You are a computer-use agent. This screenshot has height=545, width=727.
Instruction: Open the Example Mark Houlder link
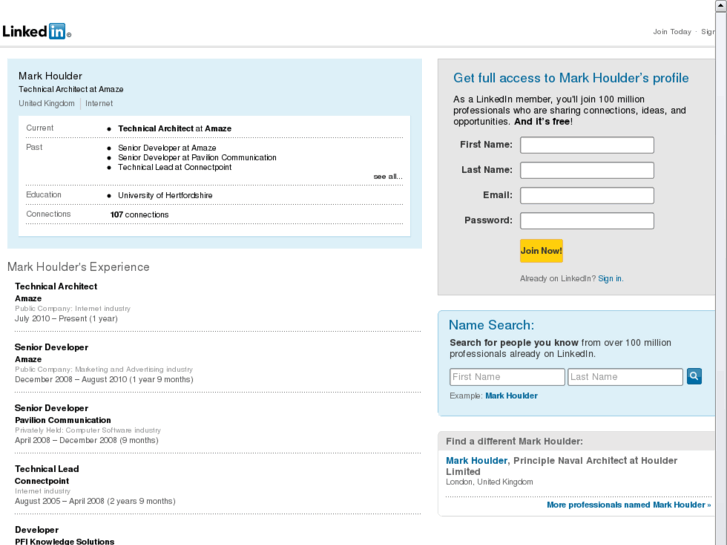tap(511, 396)
